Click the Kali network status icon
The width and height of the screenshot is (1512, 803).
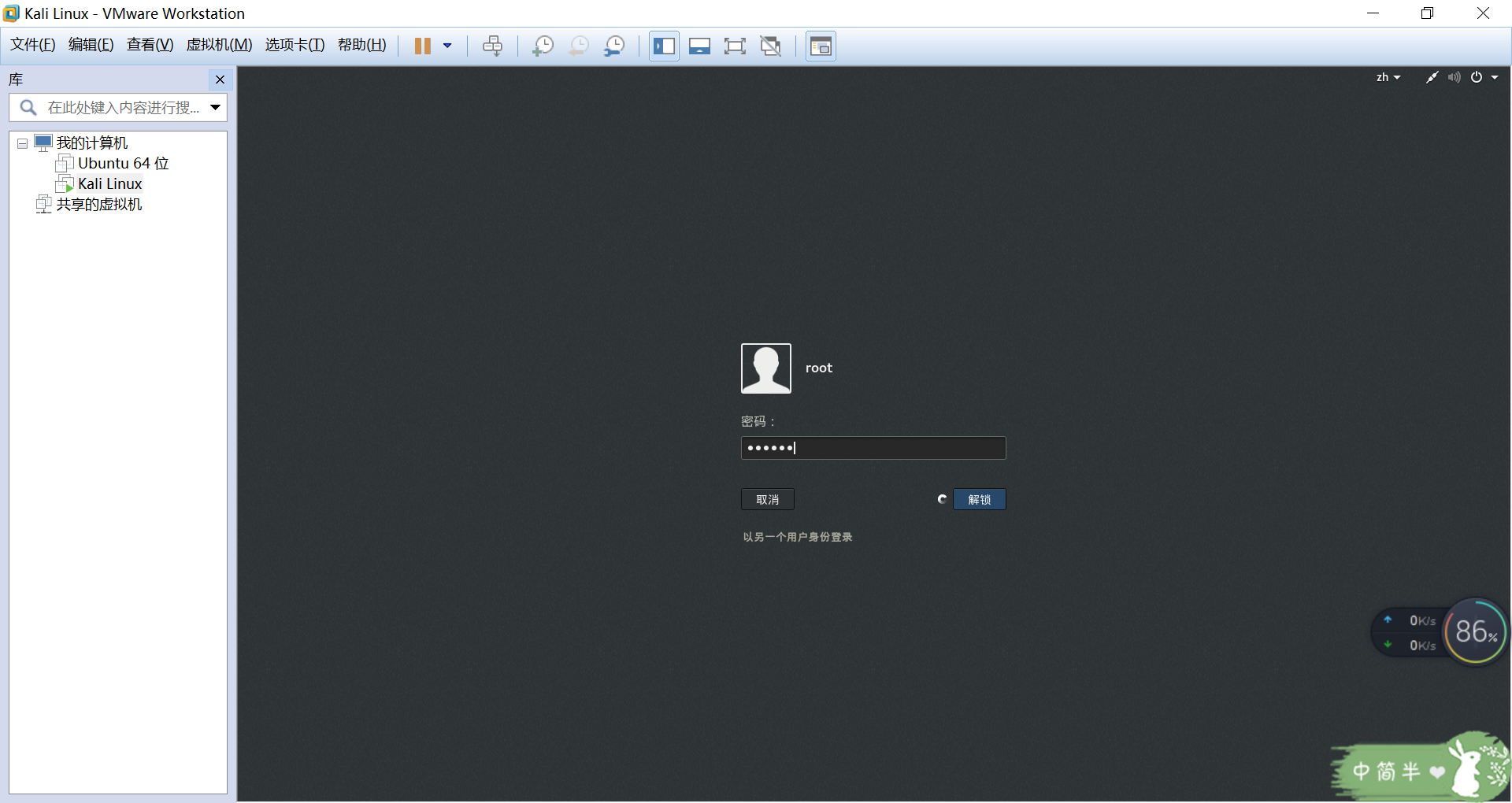pos(1432,77)
